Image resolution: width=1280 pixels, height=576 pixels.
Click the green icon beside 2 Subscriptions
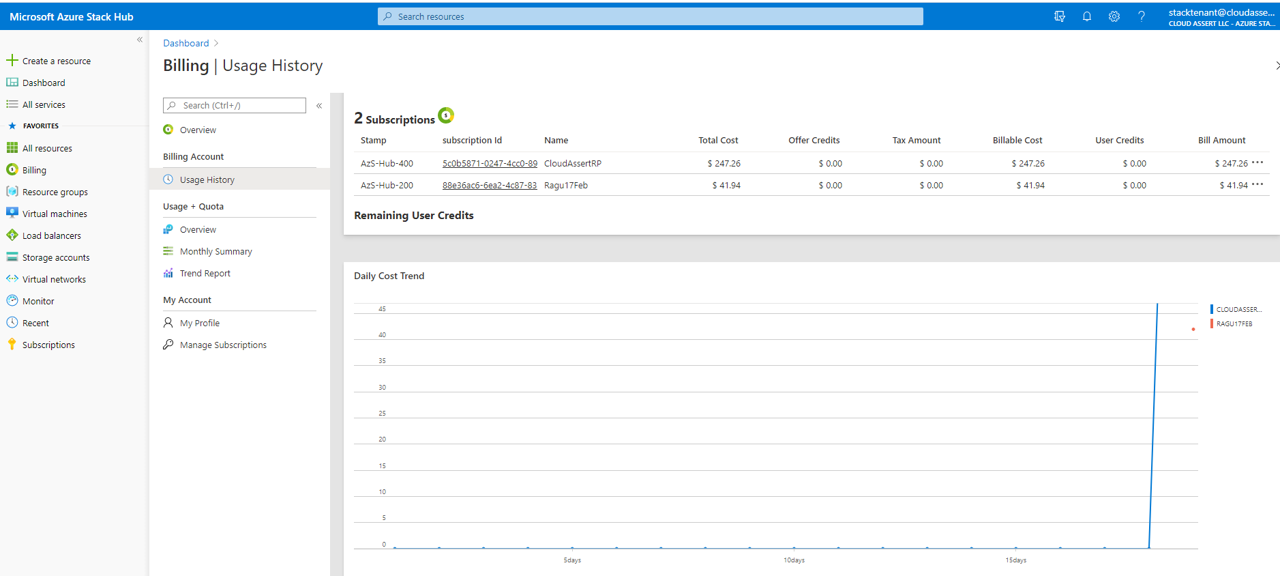tap(446, 116)
